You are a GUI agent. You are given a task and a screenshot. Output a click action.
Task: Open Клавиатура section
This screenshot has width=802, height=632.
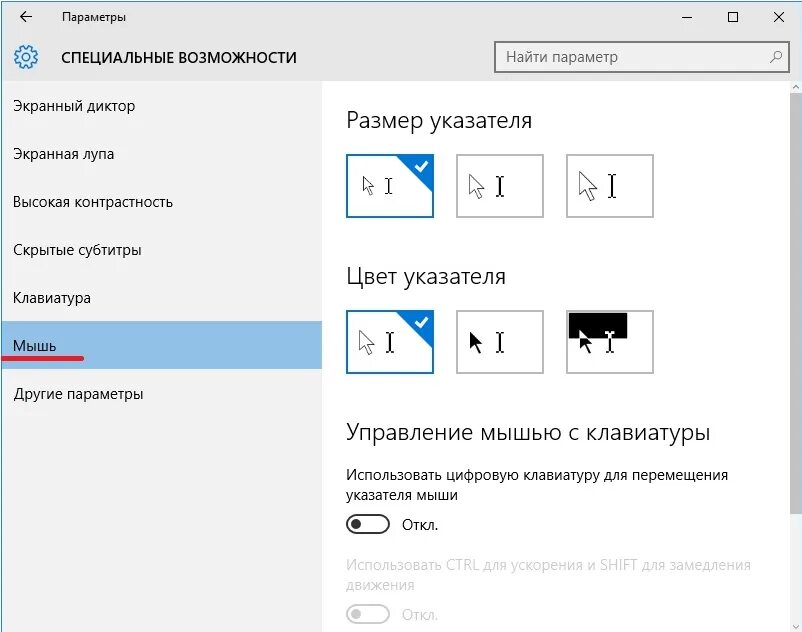162,298
